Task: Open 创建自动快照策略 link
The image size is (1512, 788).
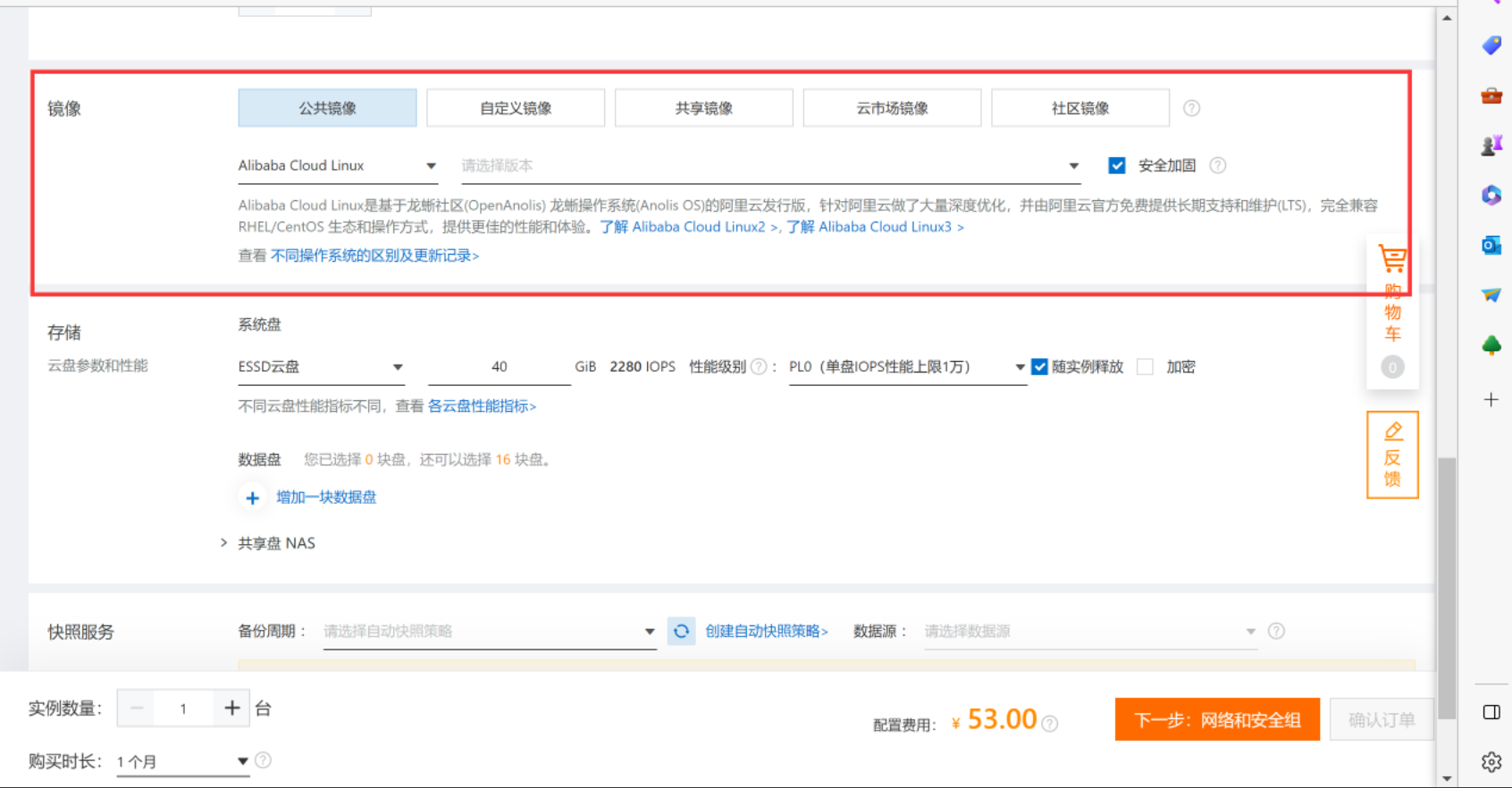Action: click(x=767, y=632)
